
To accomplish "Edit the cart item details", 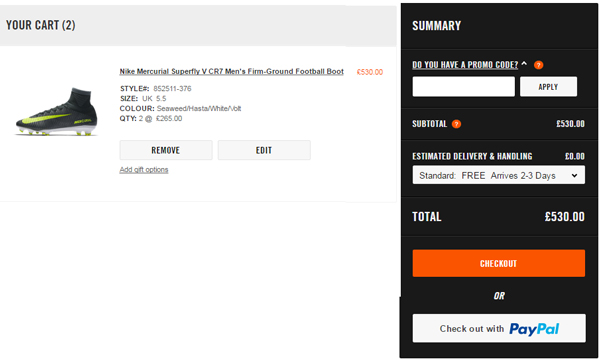I will (264, 150).
